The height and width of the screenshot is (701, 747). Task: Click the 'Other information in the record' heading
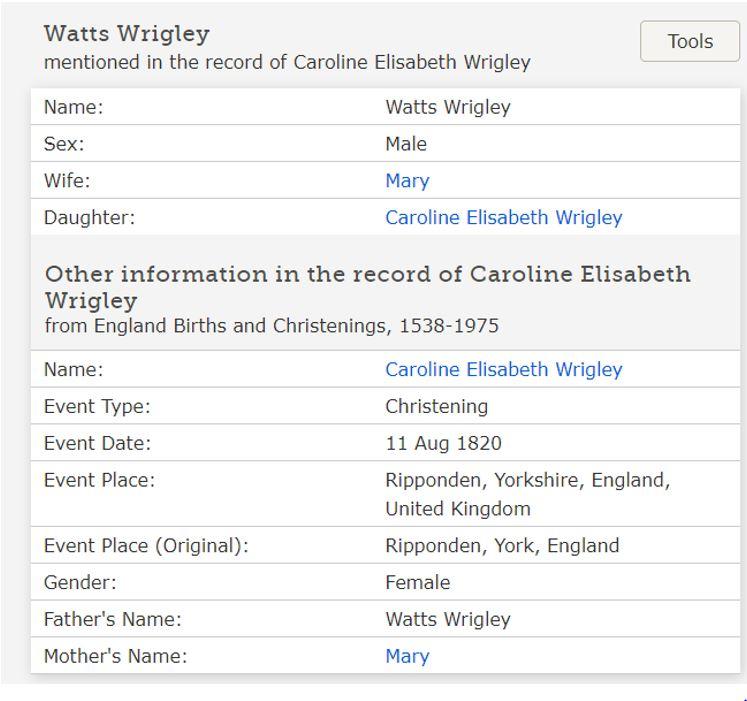pyautogui.click(x=367, y=287)
